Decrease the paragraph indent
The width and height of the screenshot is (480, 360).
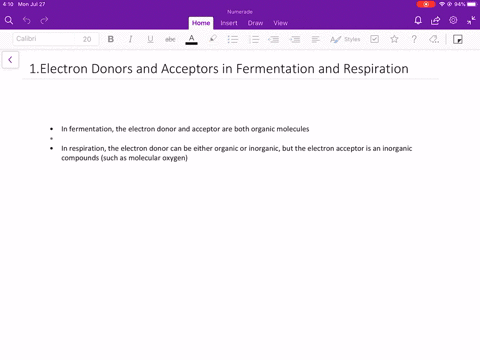click(274, 39)
